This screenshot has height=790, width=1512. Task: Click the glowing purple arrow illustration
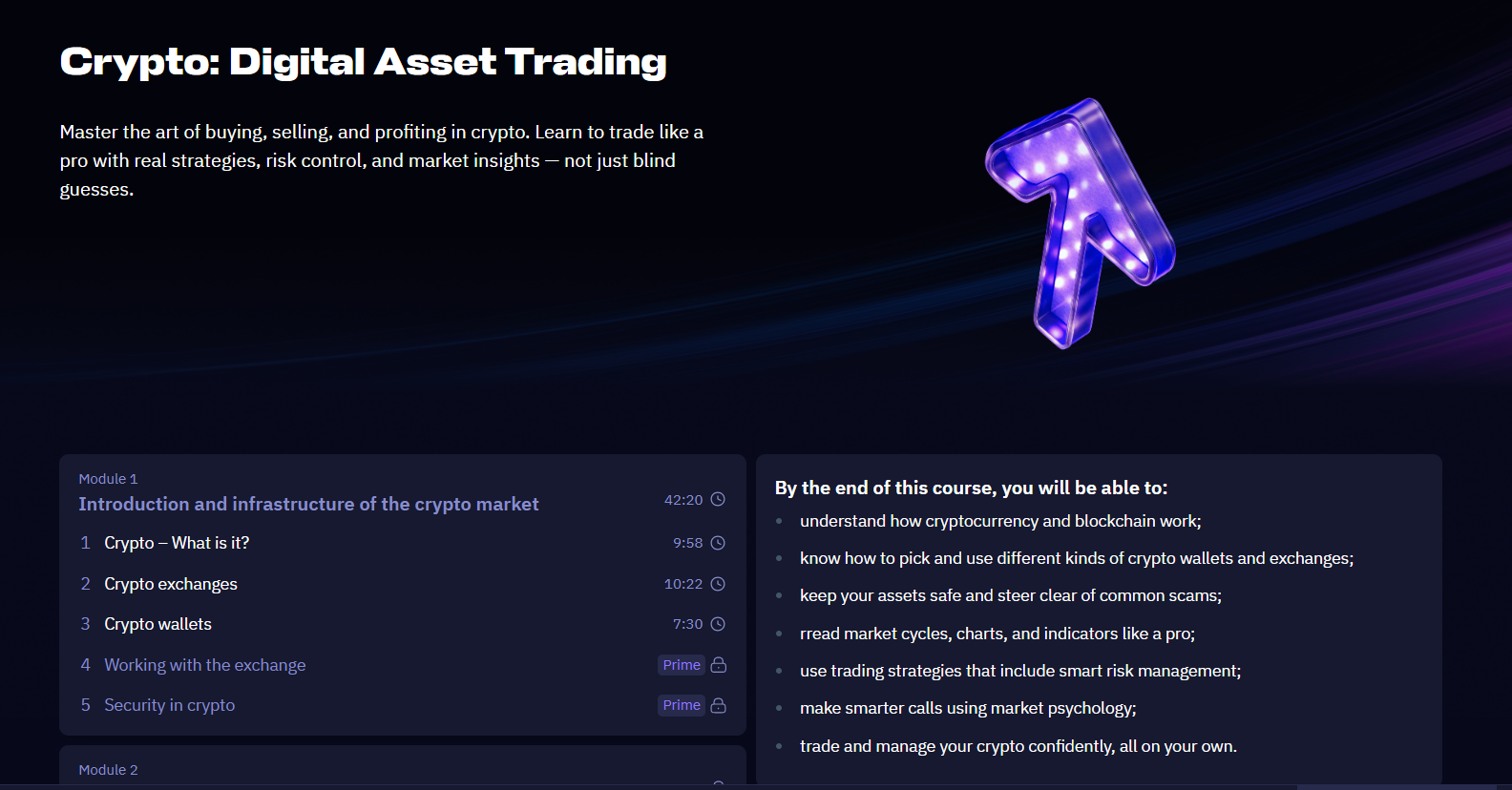1080,223
